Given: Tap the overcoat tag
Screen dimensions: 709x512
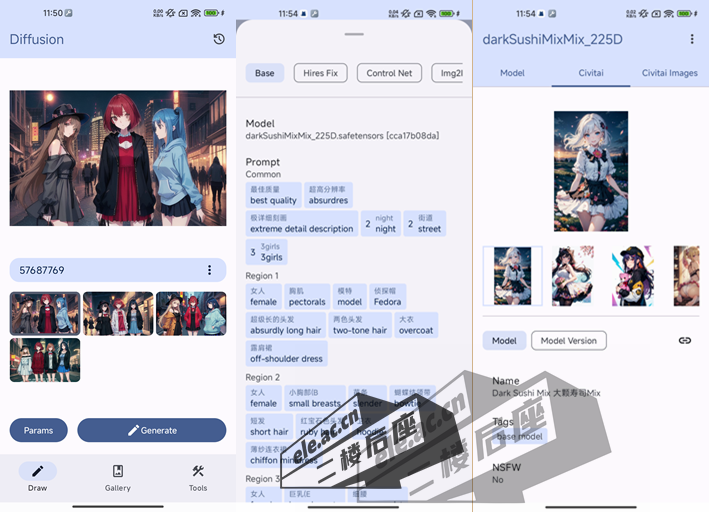Looking at the screenshot, I should coord(416,325).
